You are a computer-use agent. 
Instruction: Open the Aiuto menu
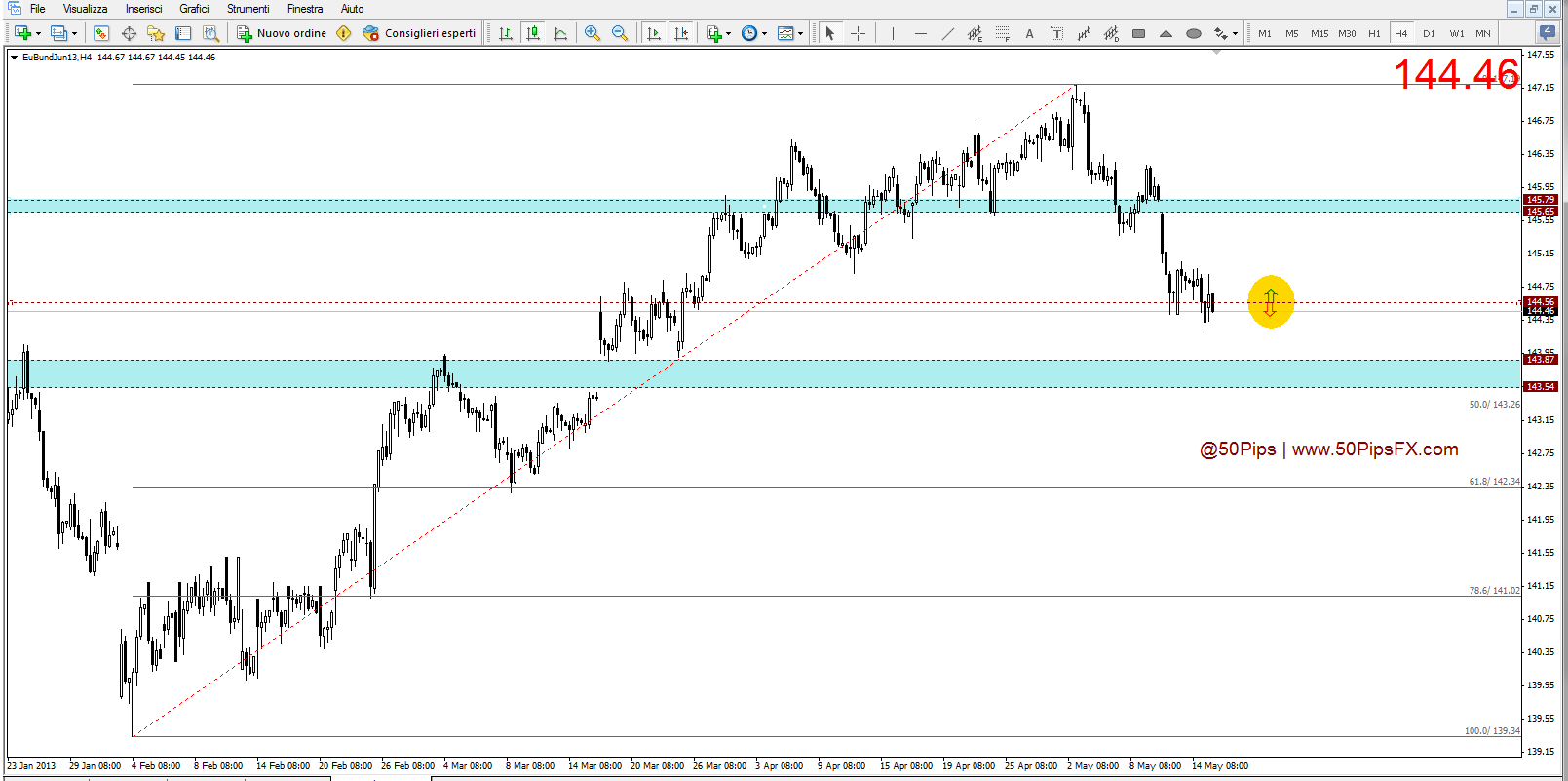(x=353, y=9)
